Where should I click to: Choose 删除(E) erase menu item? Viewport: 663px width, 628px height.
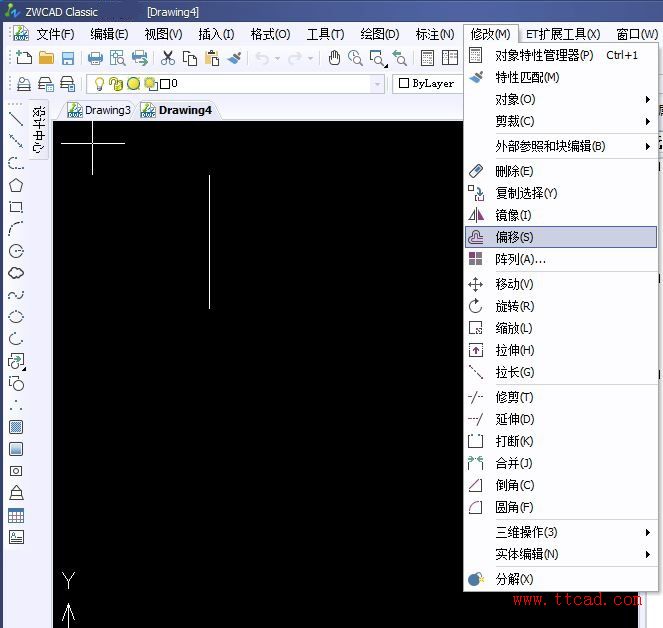click(561, 171)
